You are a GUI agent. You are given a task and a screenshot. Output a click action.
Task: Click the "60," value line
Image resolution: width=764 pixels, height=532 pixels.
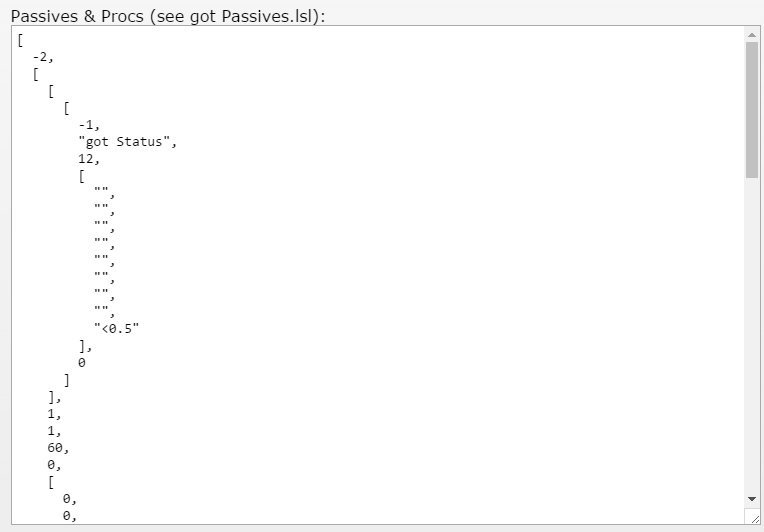[59, 448]
